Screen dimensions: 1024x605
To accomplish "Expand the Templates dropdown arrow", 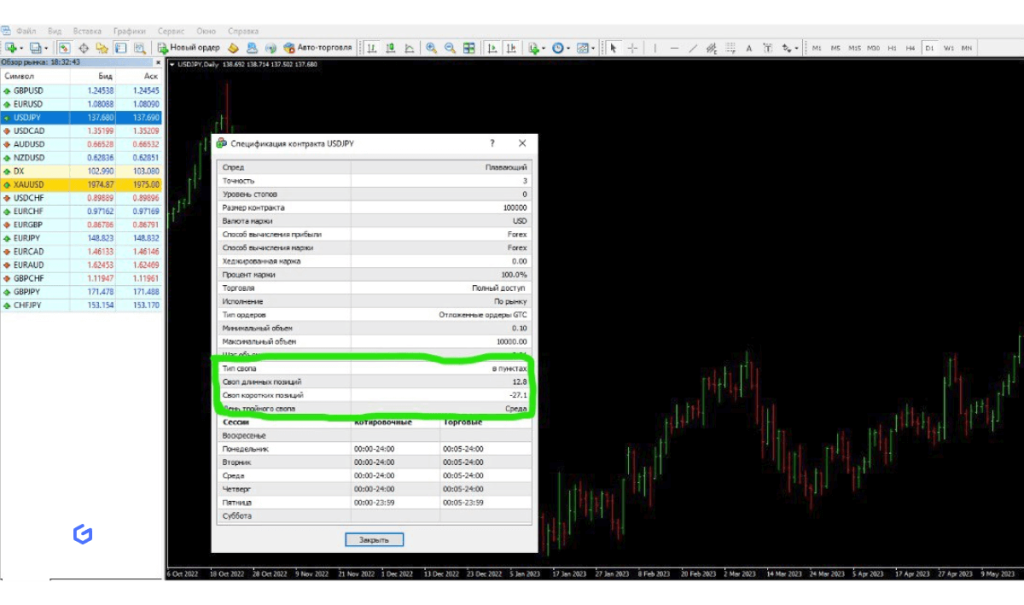I will click(593, 48).
